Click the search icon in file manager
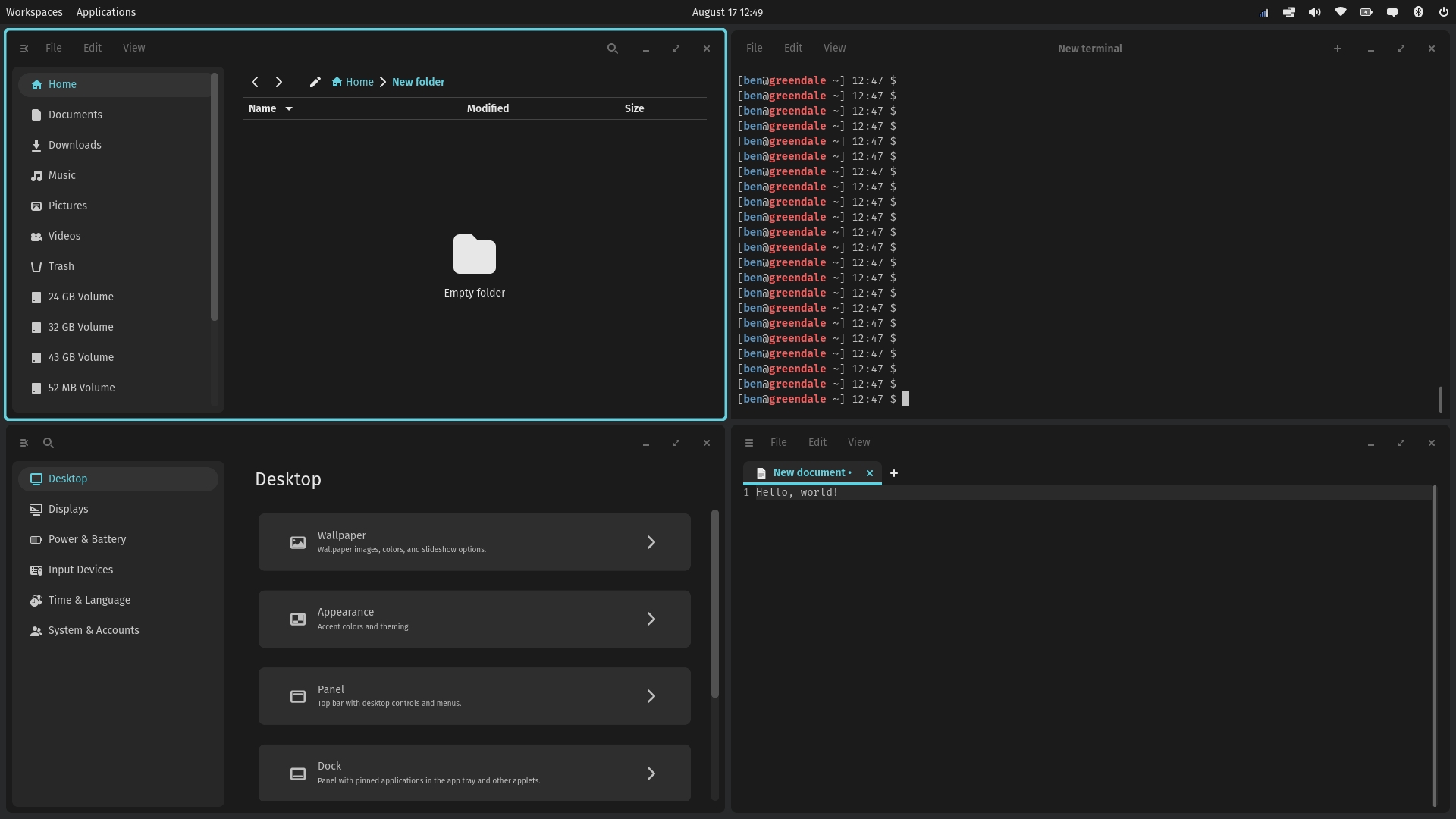 [x=613, y=49]
